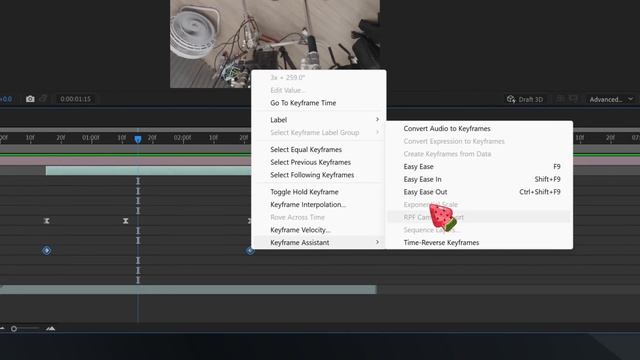Click the 02:00f ruler mark
Screen dimensions: 640x360
point(182,138)
